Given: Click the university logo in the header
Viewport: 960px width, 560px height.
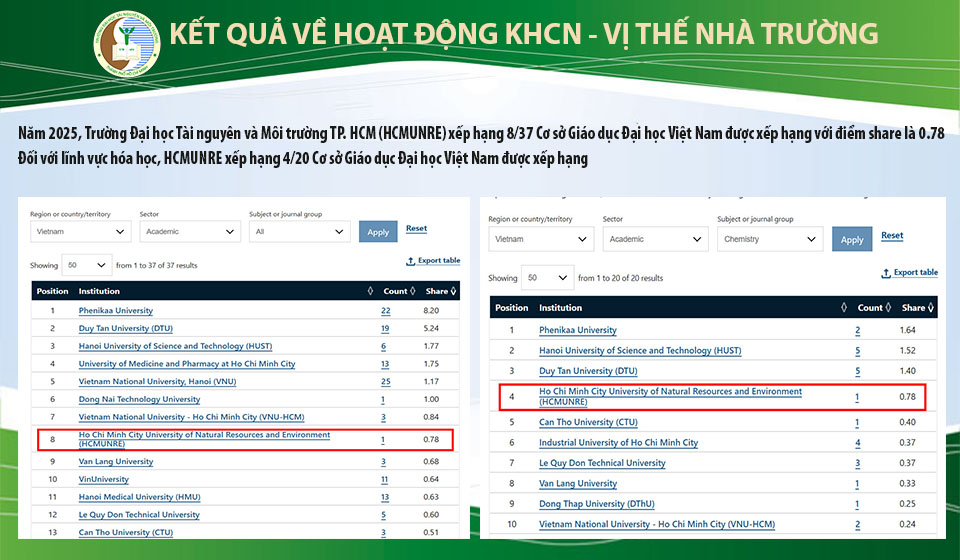Looking at the screenshot, I should 125,43.
